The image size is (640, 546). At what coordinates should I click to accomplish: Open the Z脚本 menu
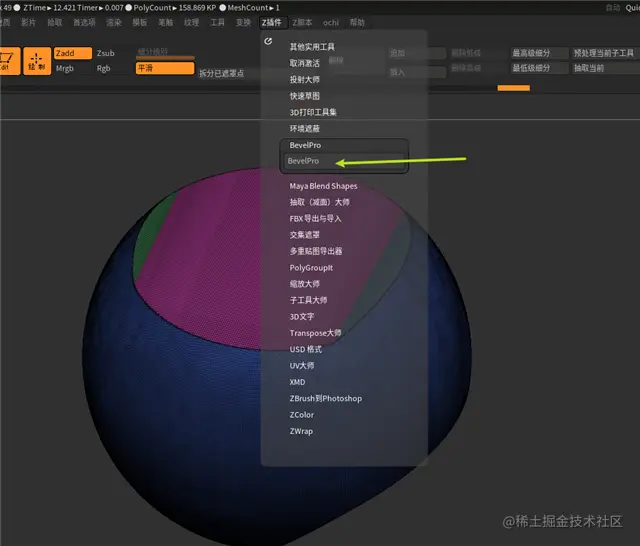[x=302, y=22]
